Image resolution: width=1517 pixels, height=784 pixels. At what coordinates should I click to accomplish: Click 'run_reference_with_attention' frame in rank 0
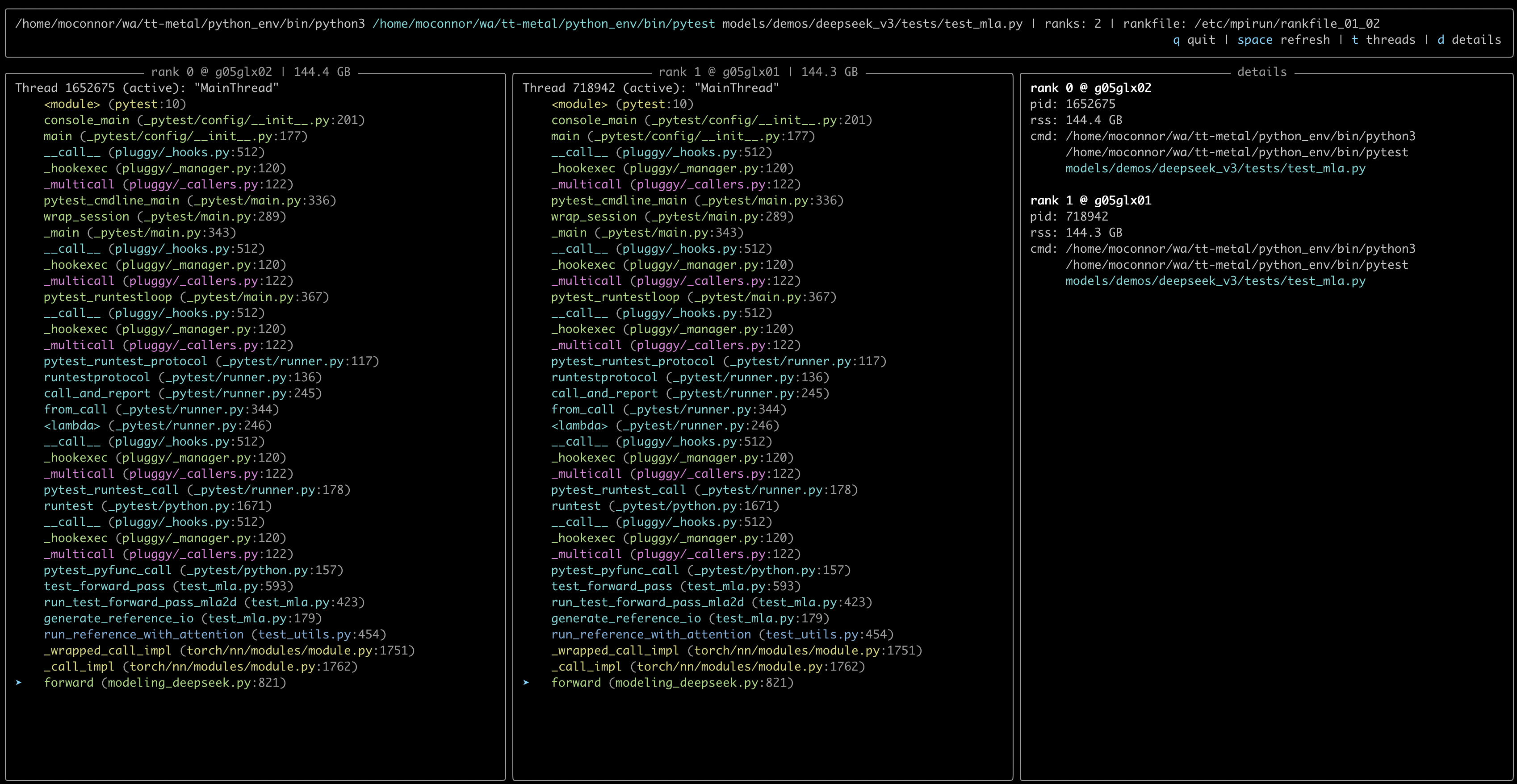215,634
